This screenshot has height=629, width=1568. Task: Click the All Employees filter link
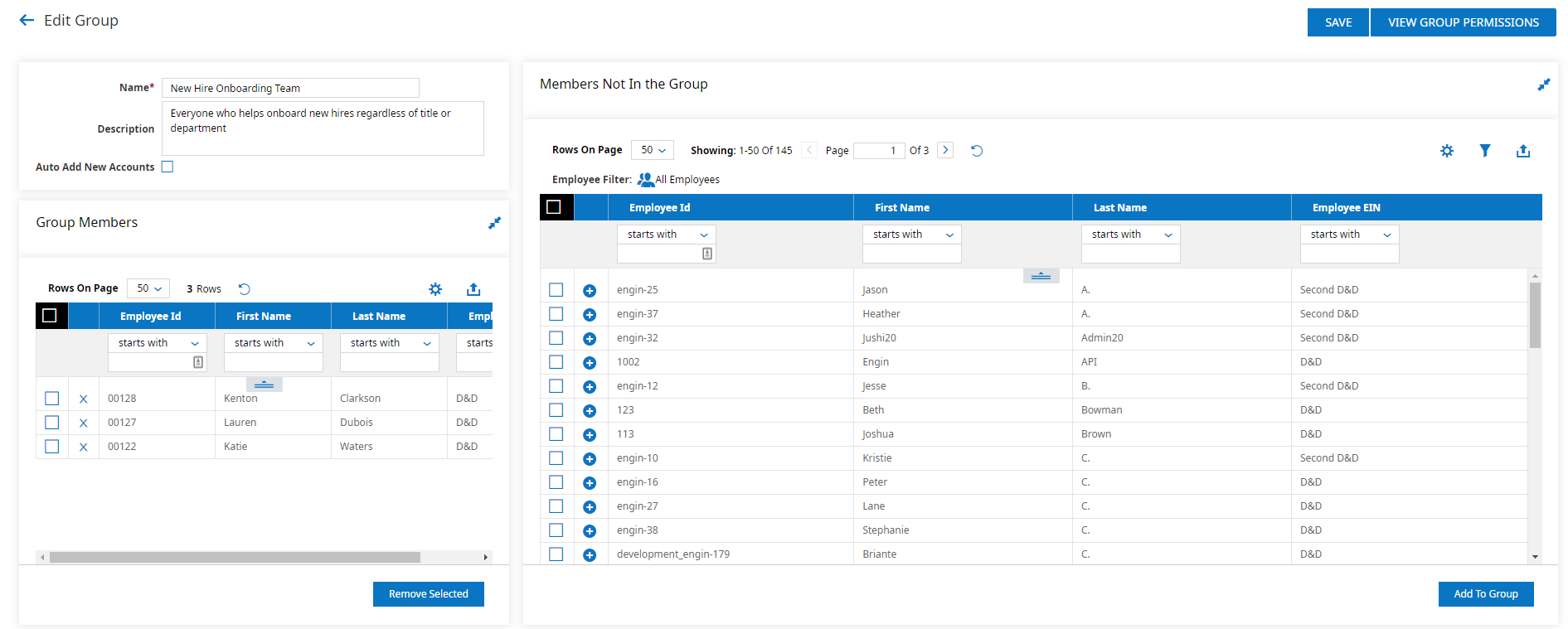[x=687, y=180]
